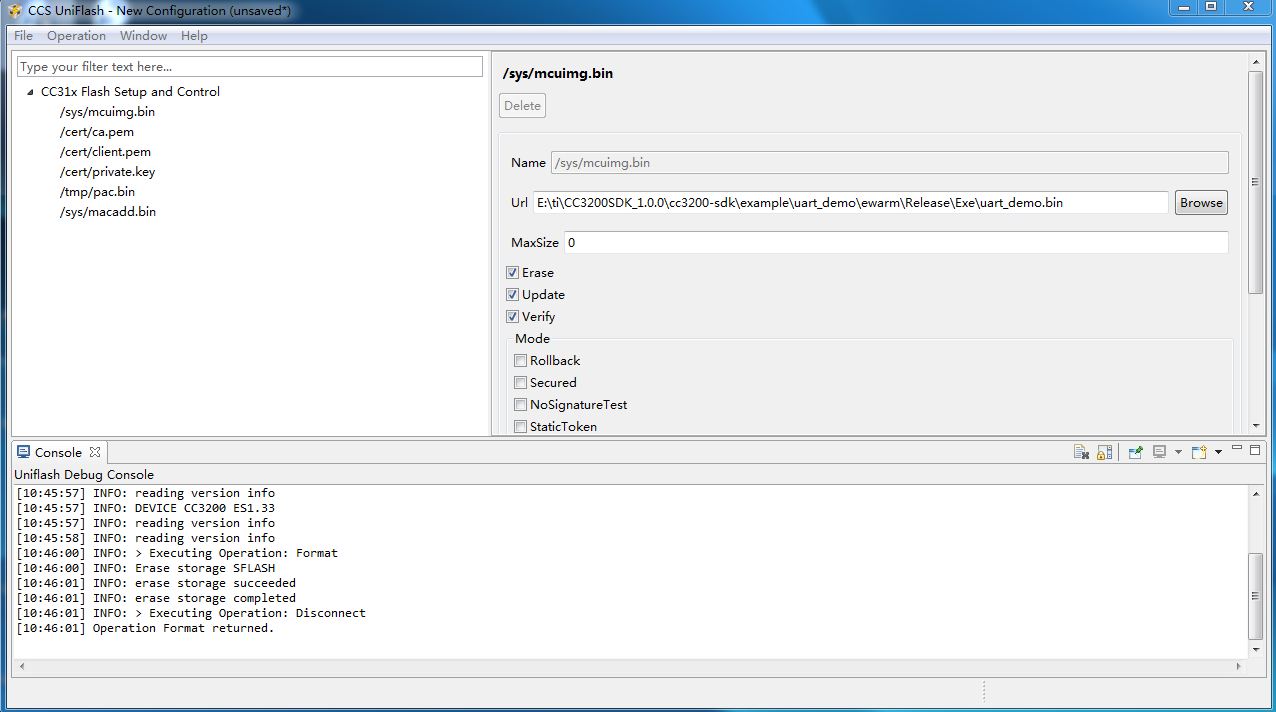Image resolution: width=1276 pixels, height=712 pixels.
Task: Click the Delete button
Action: (522, 105)
